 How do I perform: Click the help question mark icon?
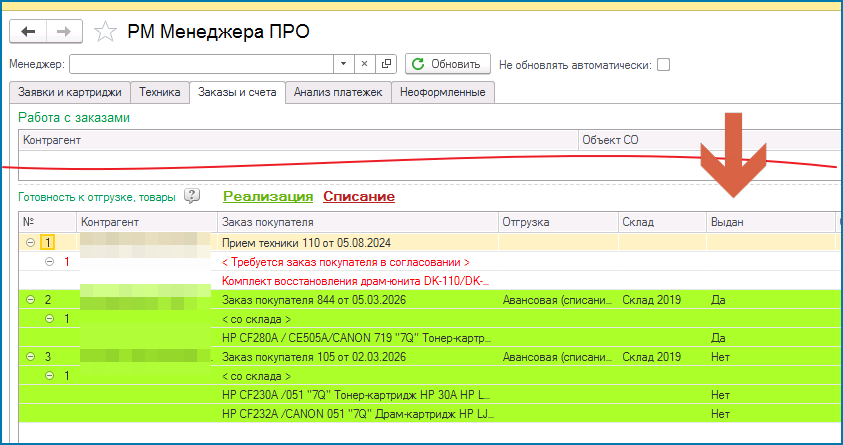pos(192,196)
